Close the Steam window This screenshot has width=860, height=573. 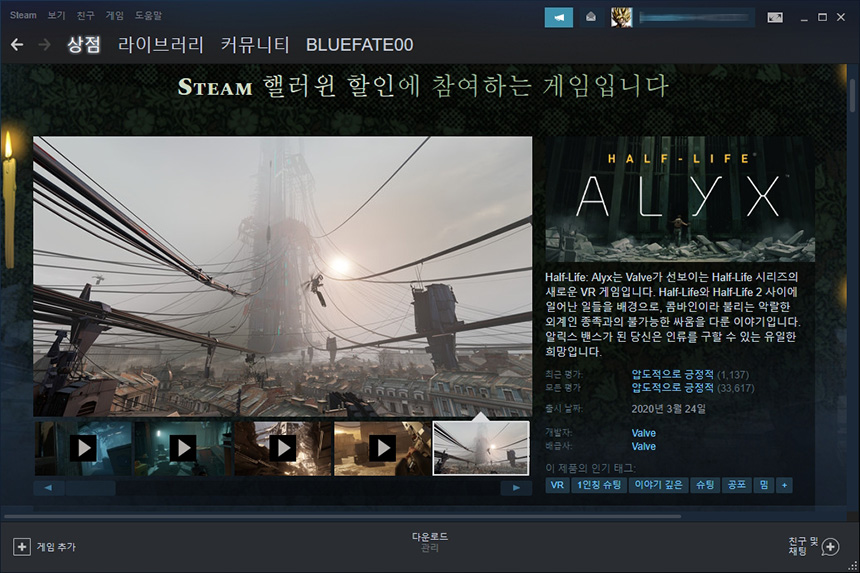click(841, 18)
